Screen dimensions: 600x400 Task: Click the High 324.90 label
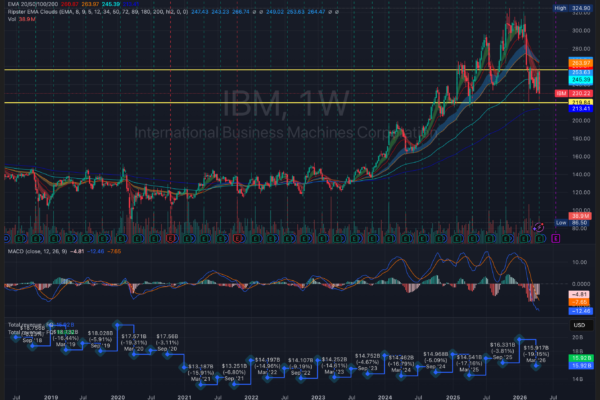tap(572, 8)
